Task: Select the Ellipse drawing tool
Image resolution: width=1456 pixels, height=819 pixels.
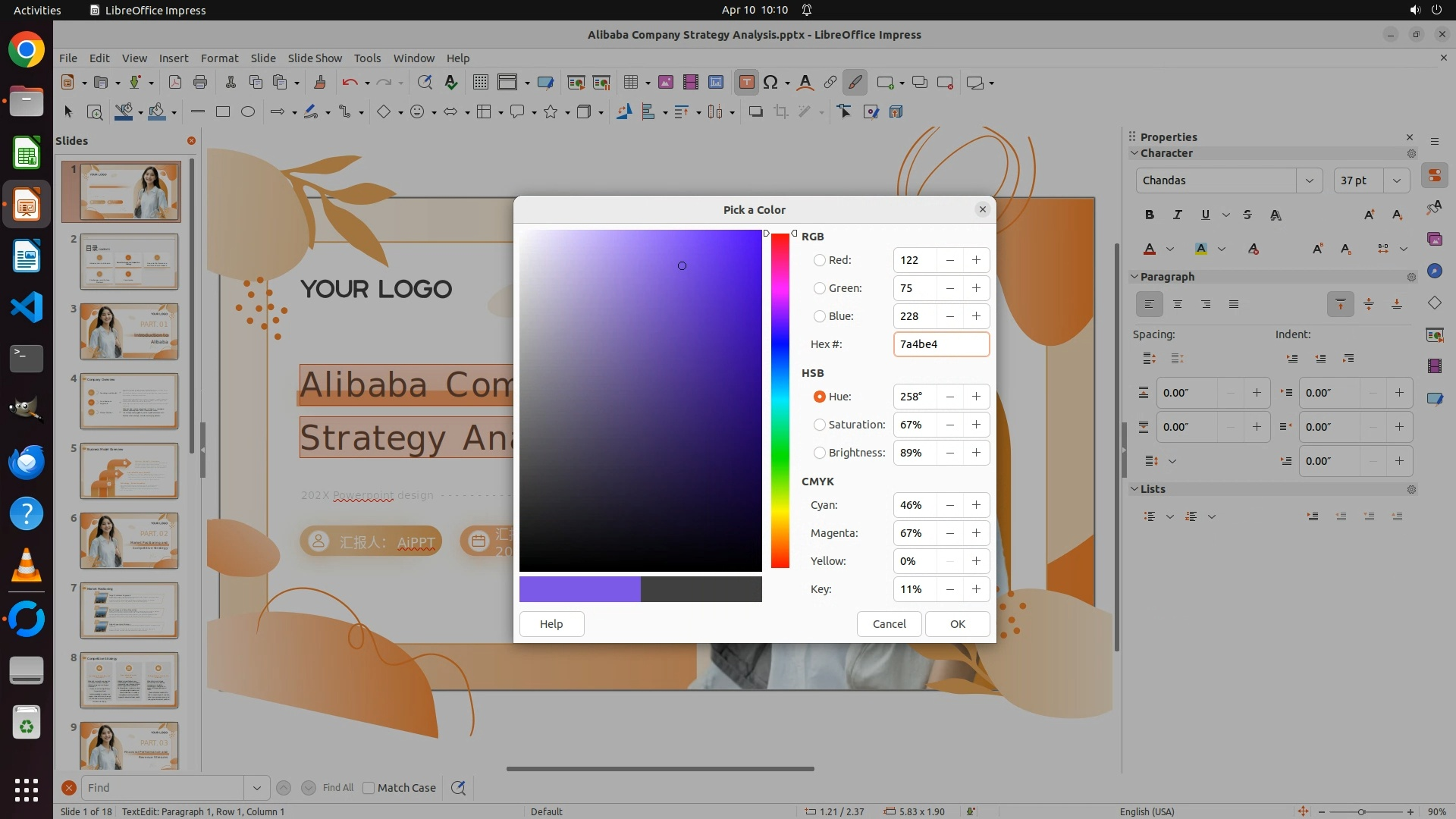Action: click(247, 112)
